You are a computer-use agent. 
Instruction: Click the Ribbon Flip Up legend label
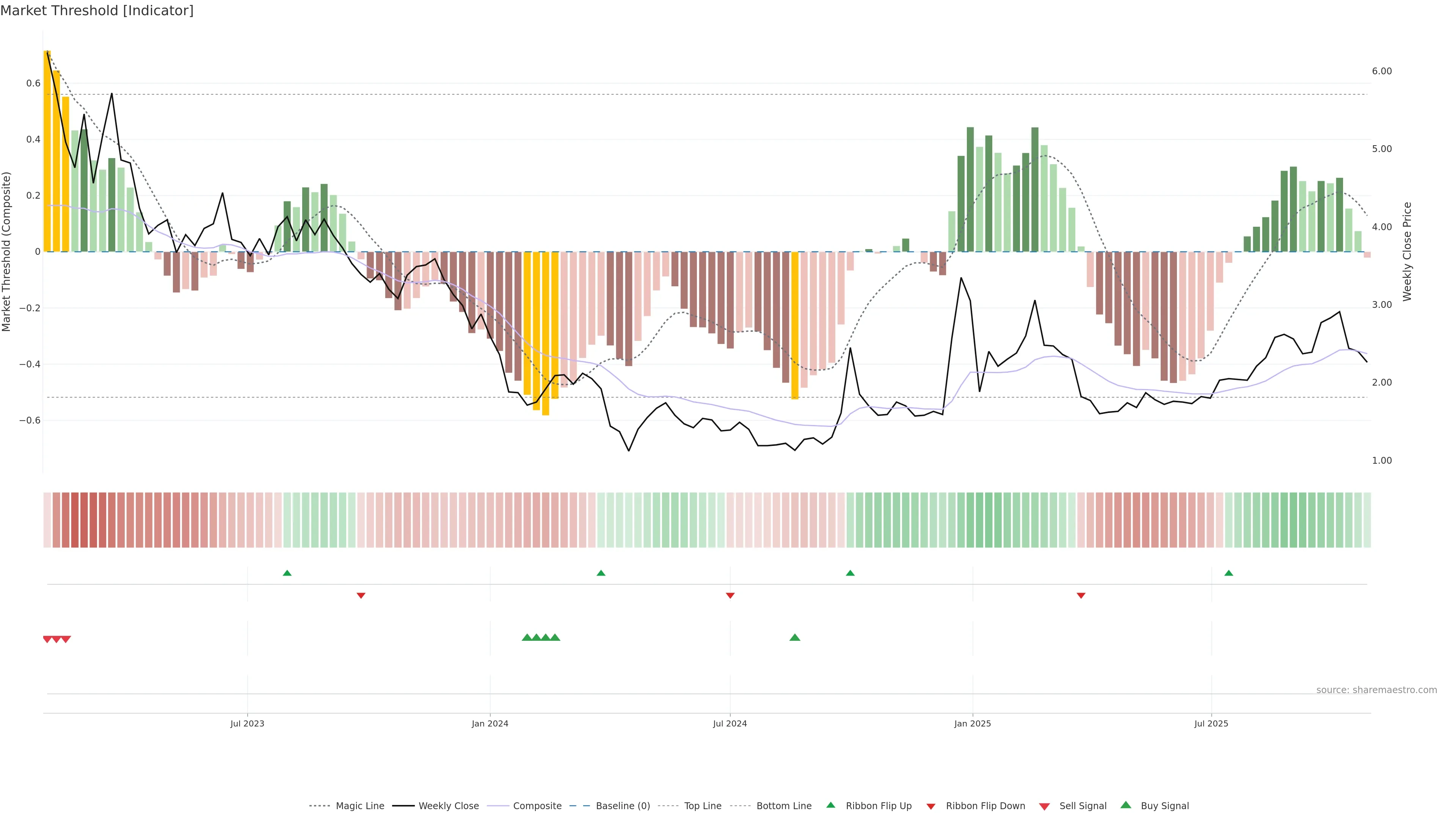[x=879, y=806]
